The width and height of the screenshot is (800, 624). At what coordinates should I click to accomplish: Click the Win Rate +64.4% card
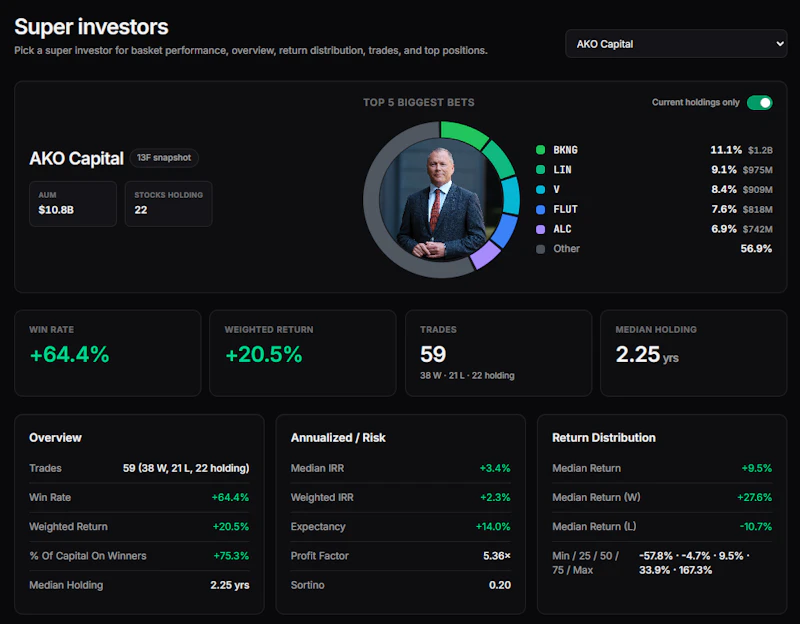tap(108, 353)
